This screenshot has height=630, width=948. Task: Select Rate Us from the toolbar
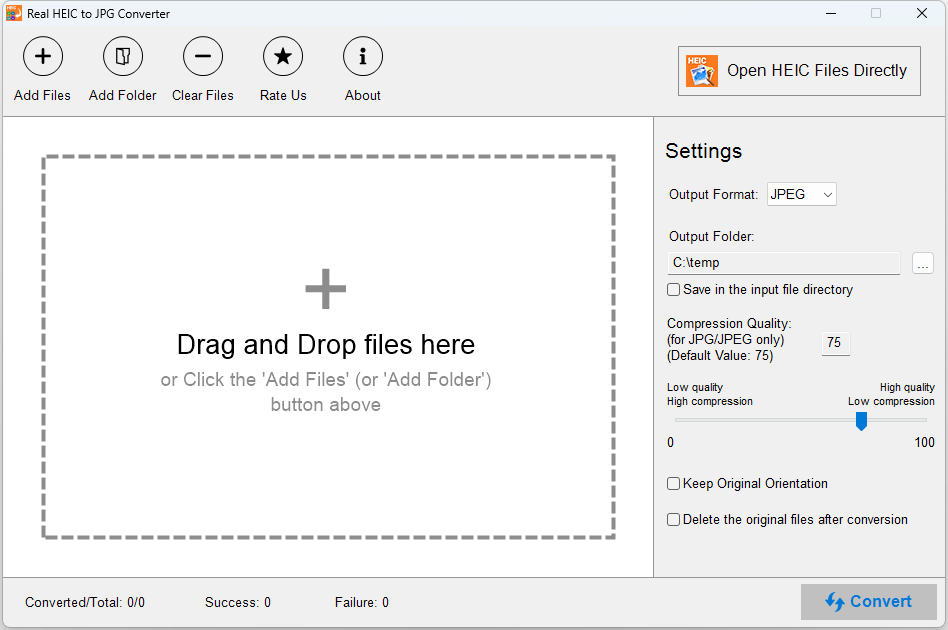tap(282, 68)
